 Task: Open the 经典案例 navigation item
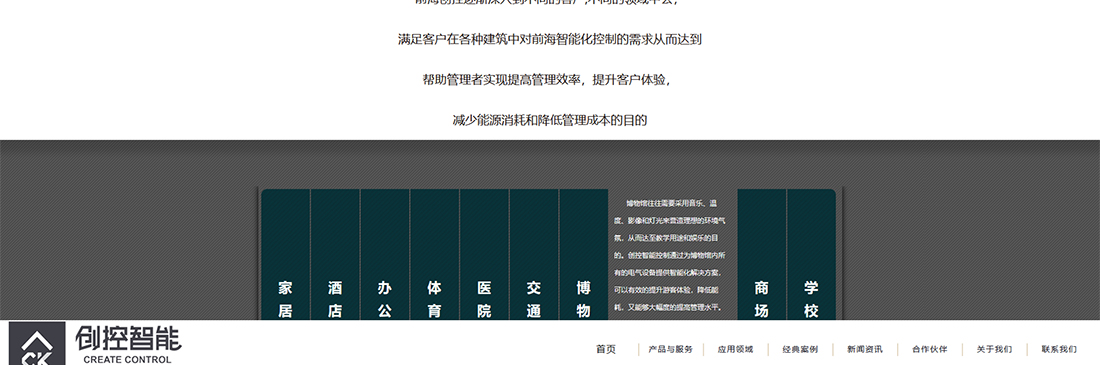[x=800, y=349]
